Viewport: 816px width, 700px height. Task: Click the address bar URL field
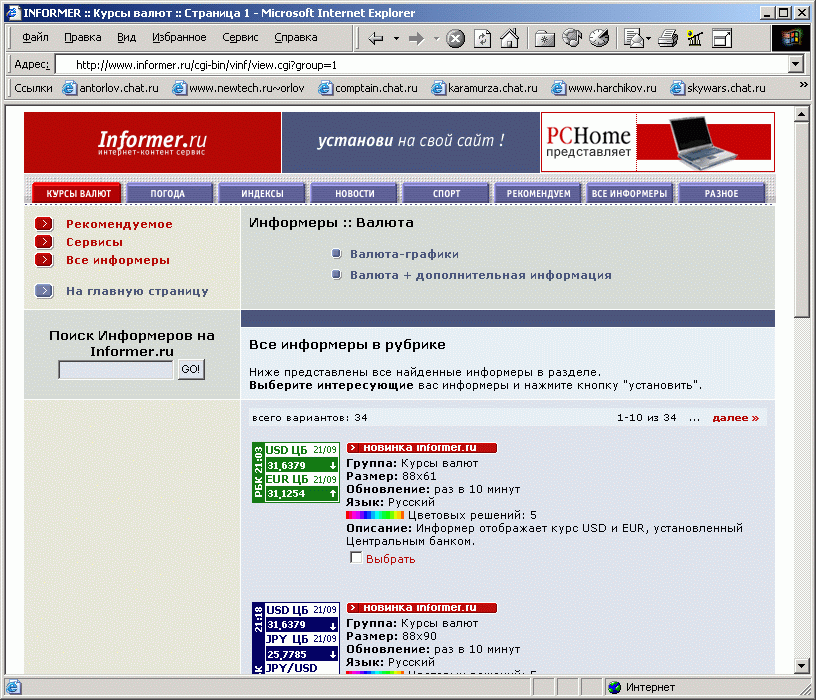[x=422, y=65]
